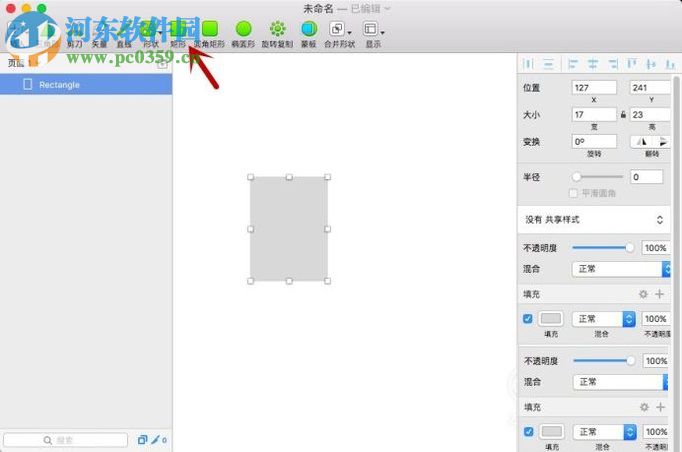682x452 pixels.
Task: Align the layer to horizontal center
Action: tap(593, 64)
